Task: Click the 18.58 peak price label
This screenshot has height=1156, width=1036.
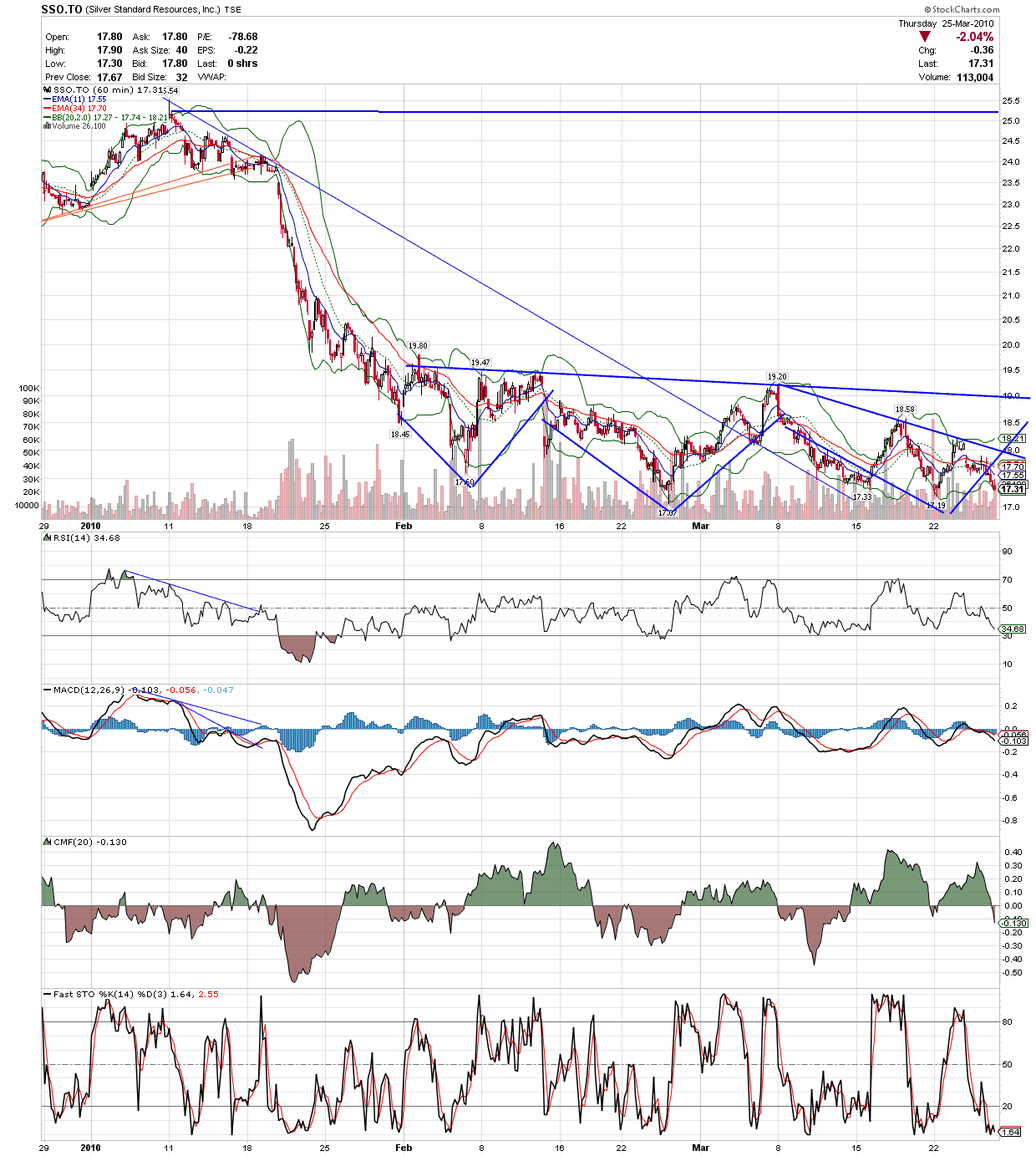Action: [904, 410]
